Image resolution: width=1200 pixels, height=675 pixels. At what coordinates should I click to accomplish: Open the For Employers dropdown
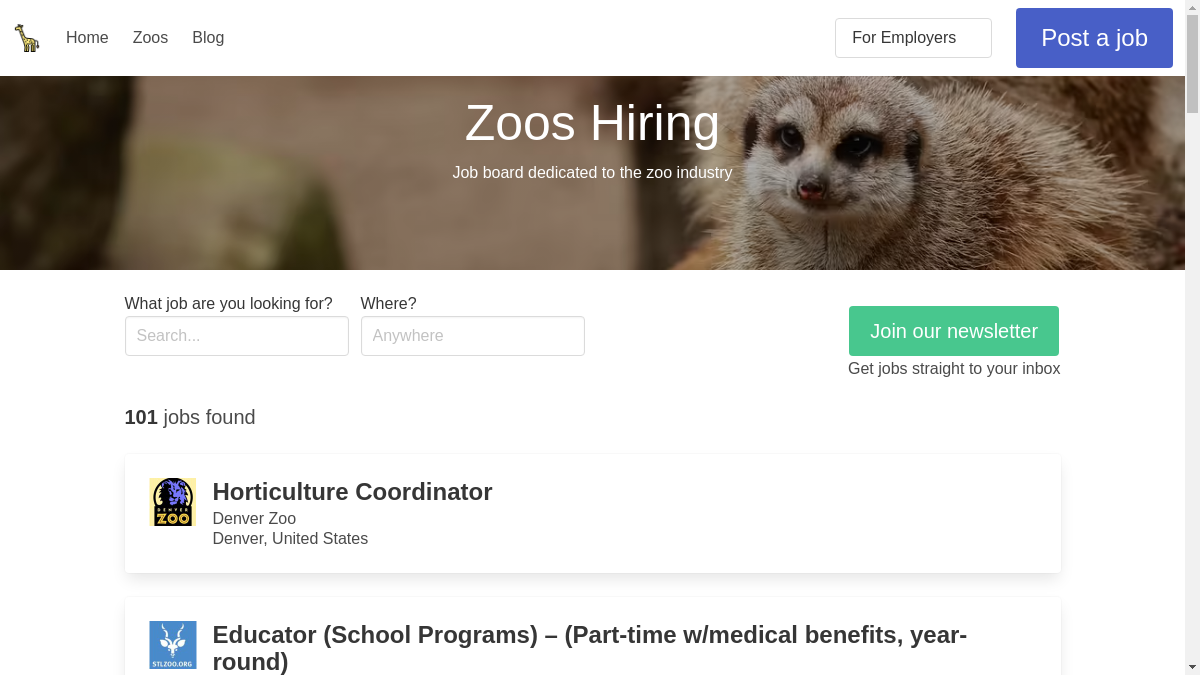coord(913,38)
